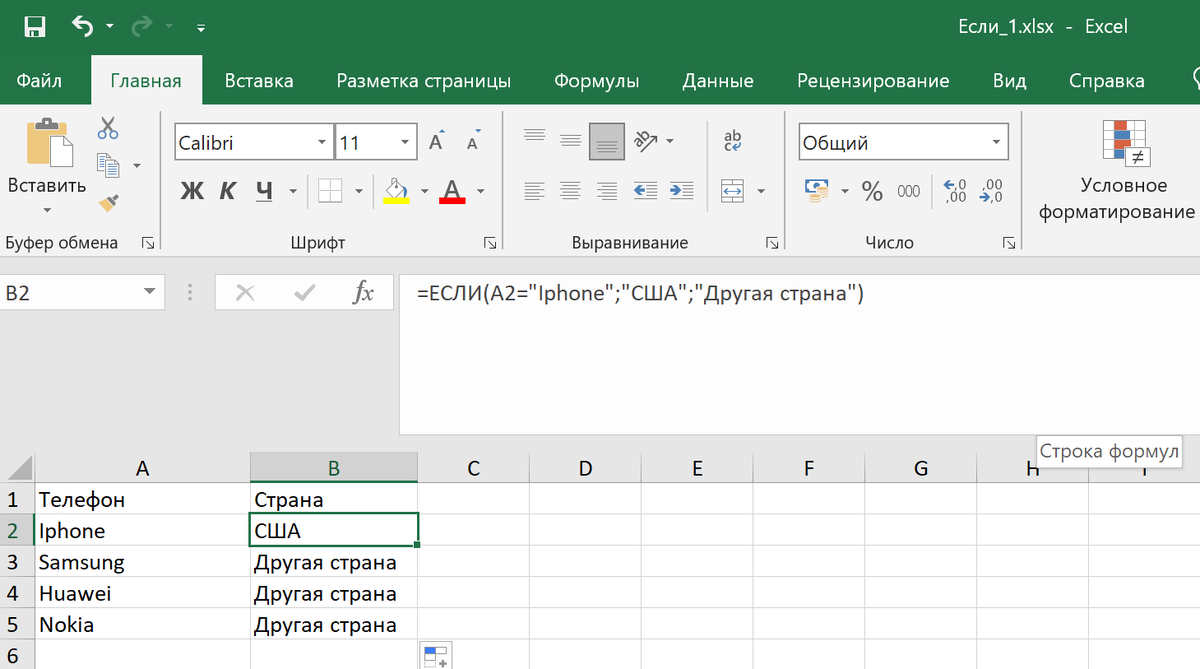The image size is (1200, 669).
Task: Open the Справка tab
Action: coord(1106,81)
